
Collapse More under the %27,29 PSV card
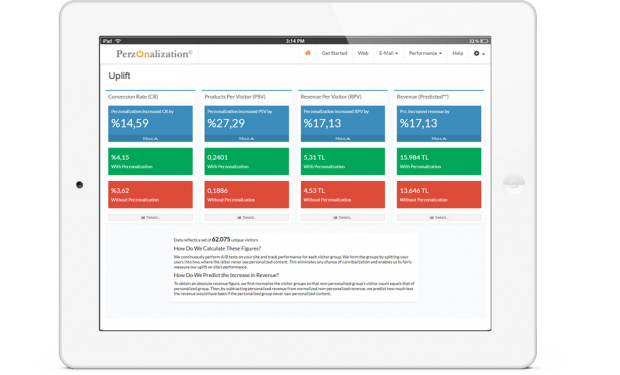(246, 139)
